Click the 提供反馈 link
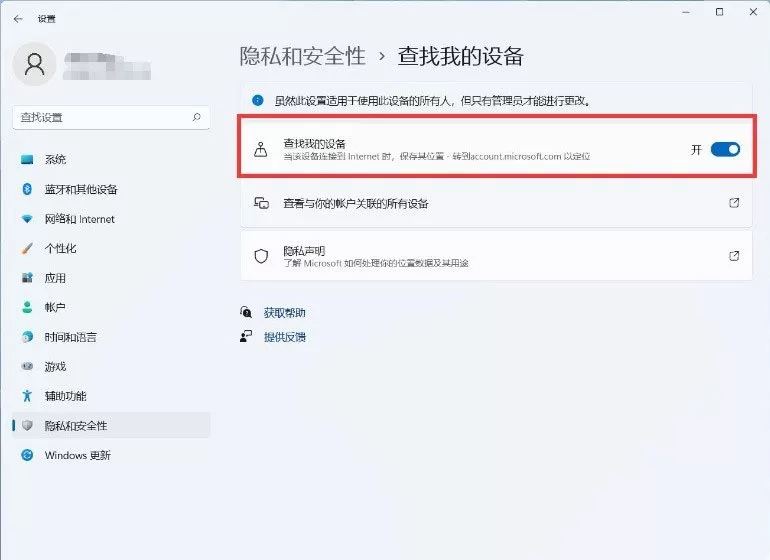Viewport: 770px width, 560px height. pos(284,337)
